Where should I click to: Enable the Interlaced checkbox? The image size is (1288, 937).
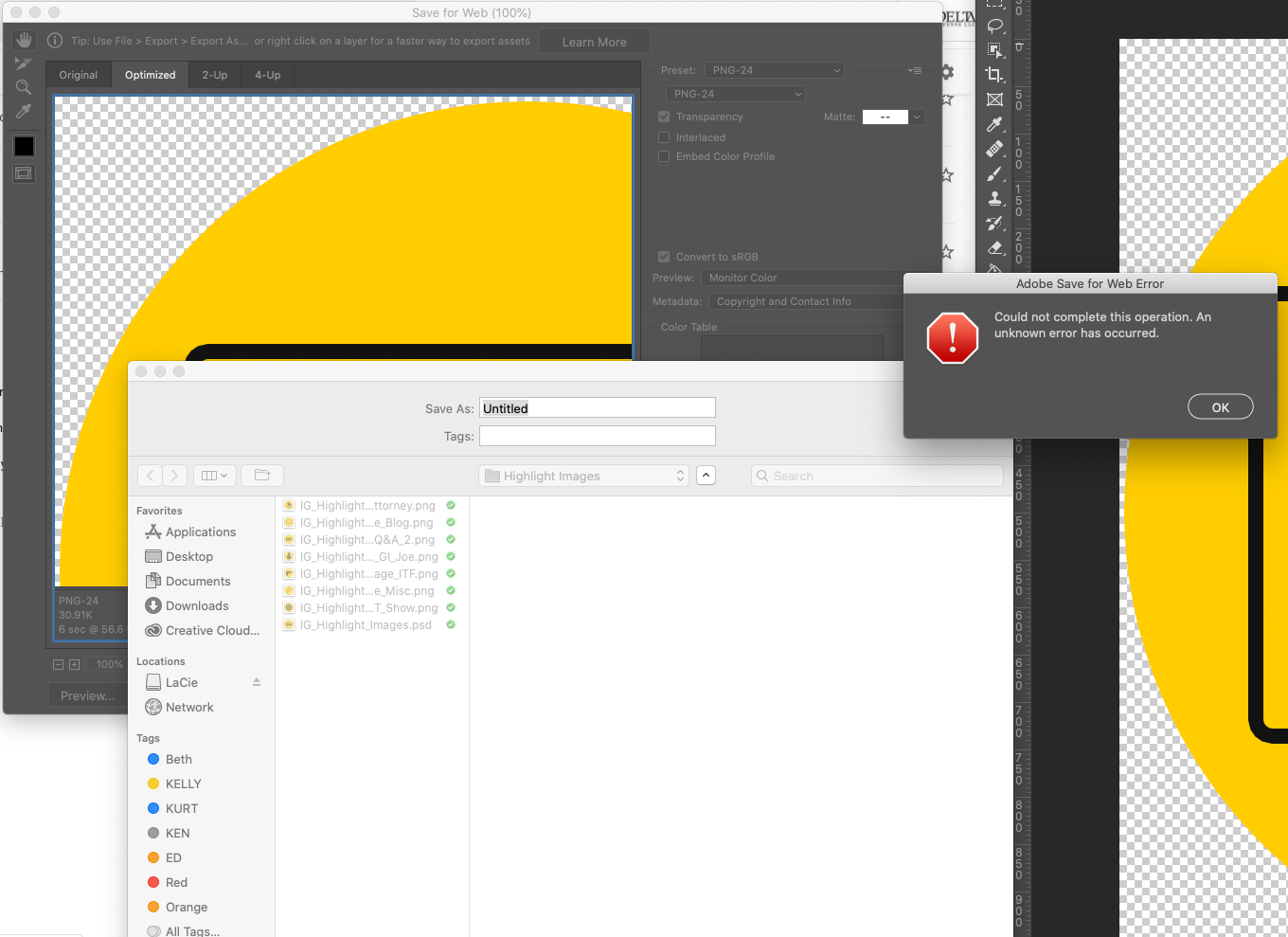pos(664,137)
